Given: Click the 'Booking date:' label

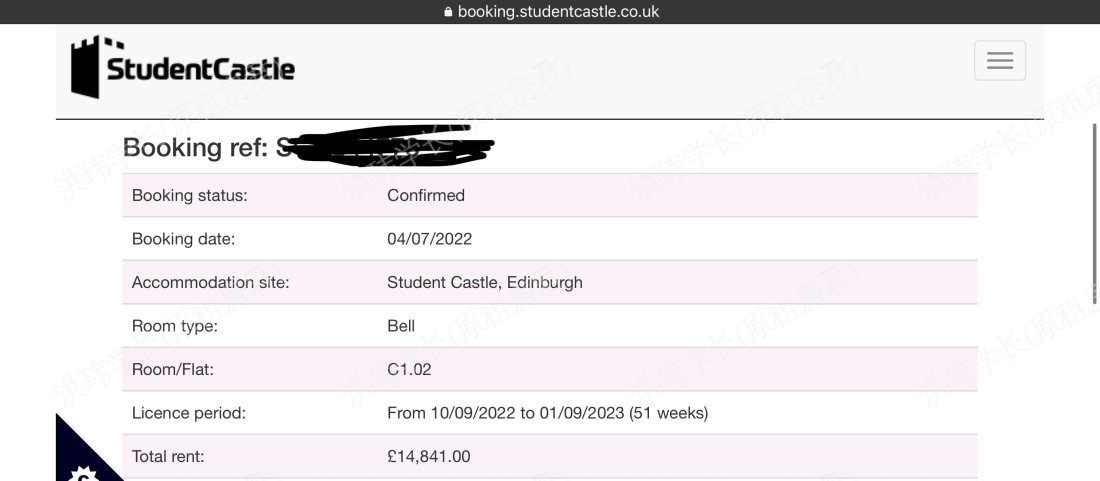Looking at the screenshot, I should (x=183, y=239).
